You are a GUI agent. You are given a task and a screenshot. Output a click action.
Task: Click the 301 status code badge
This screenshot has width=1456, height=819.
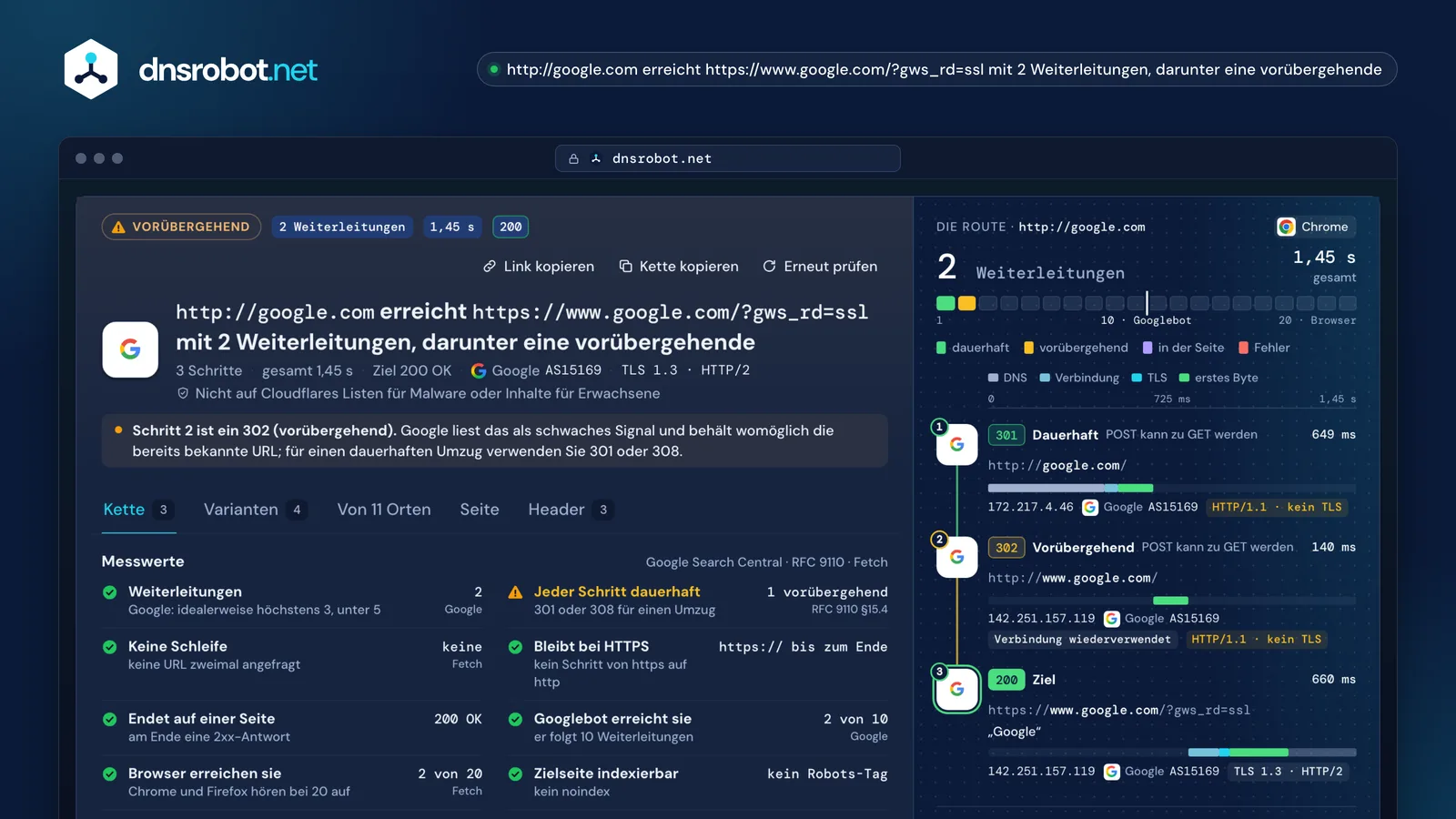click(x=1006, y=435)
